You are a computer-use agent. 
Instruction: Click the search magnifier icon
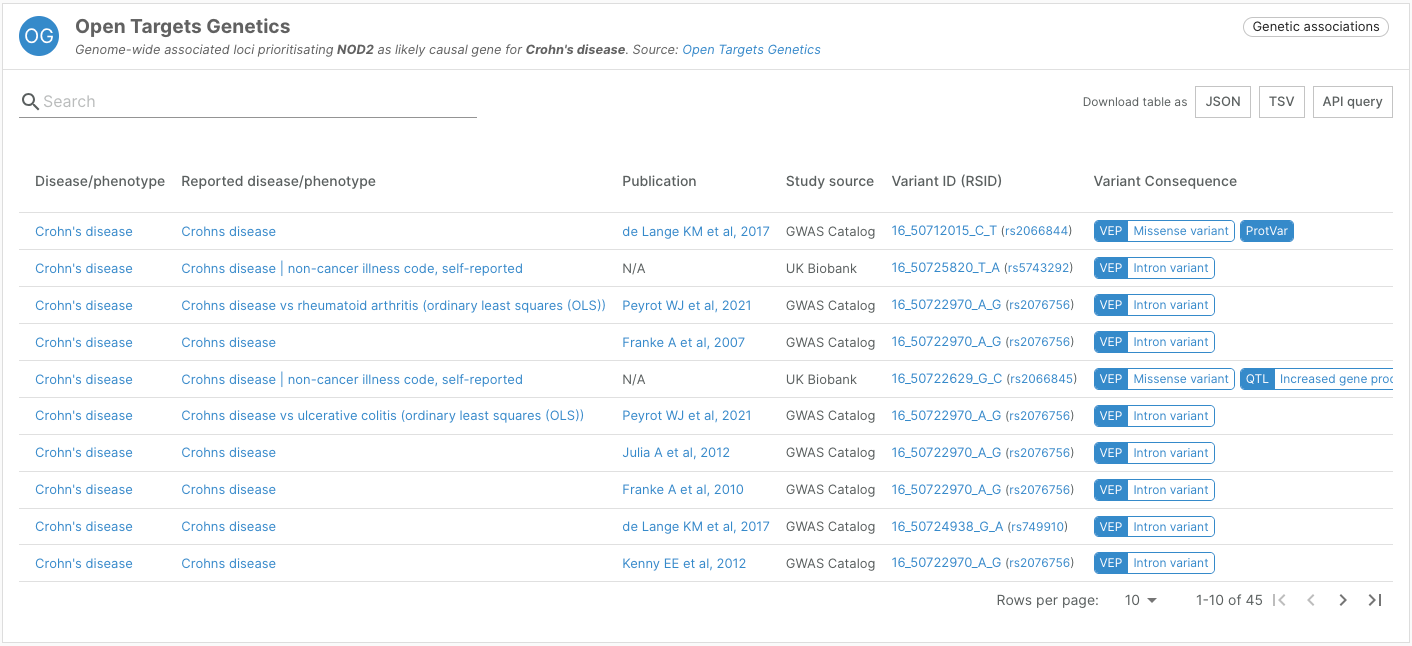pos(30,101)
